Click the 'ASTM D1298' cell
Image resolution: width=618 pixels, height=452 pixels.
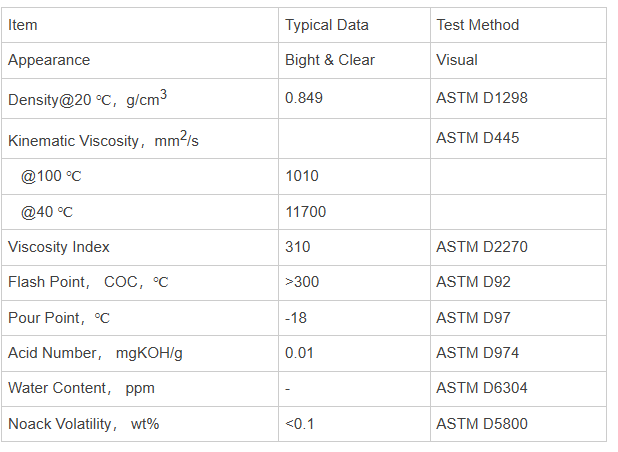[x=518, y=99]
